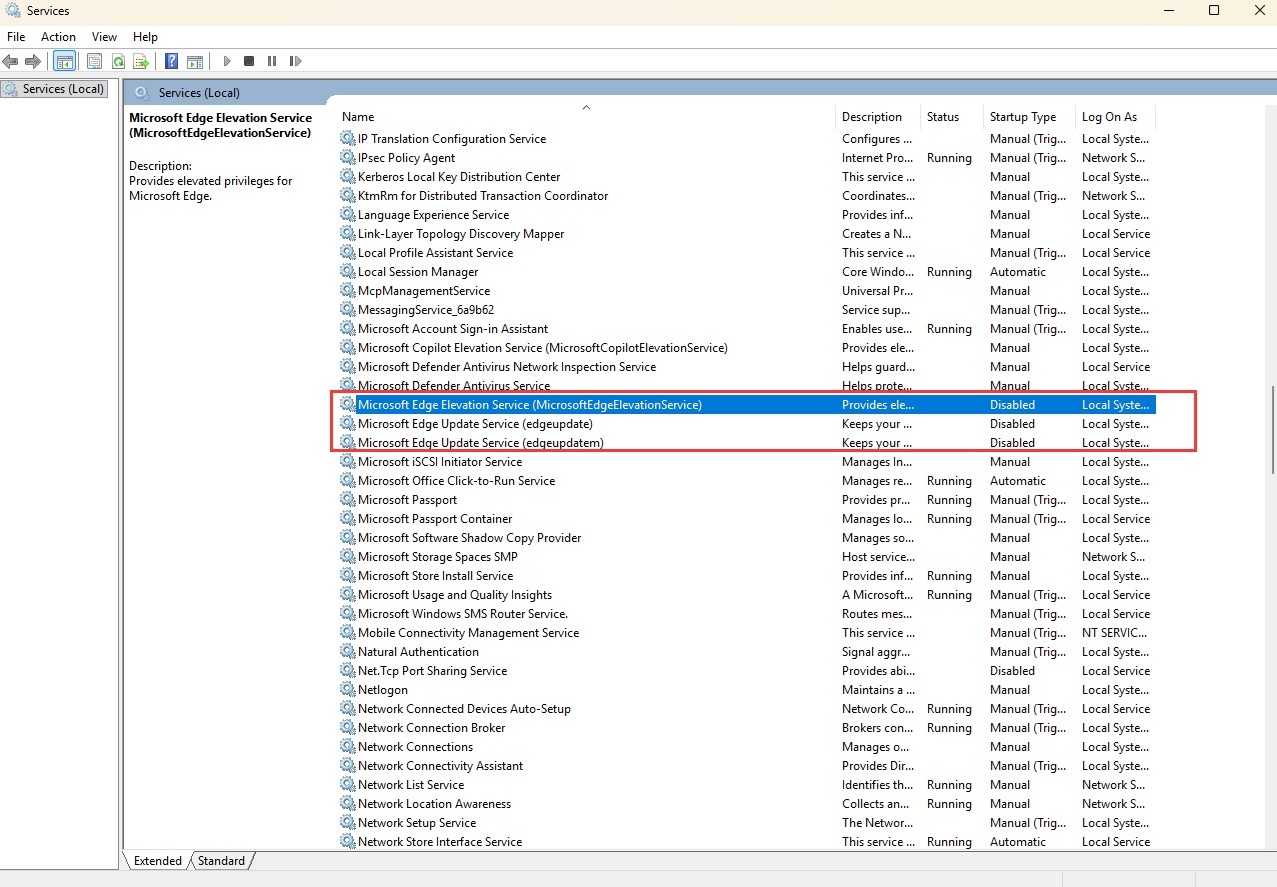Click gear icon beside McpManagementService

click(x=348, y=291)
